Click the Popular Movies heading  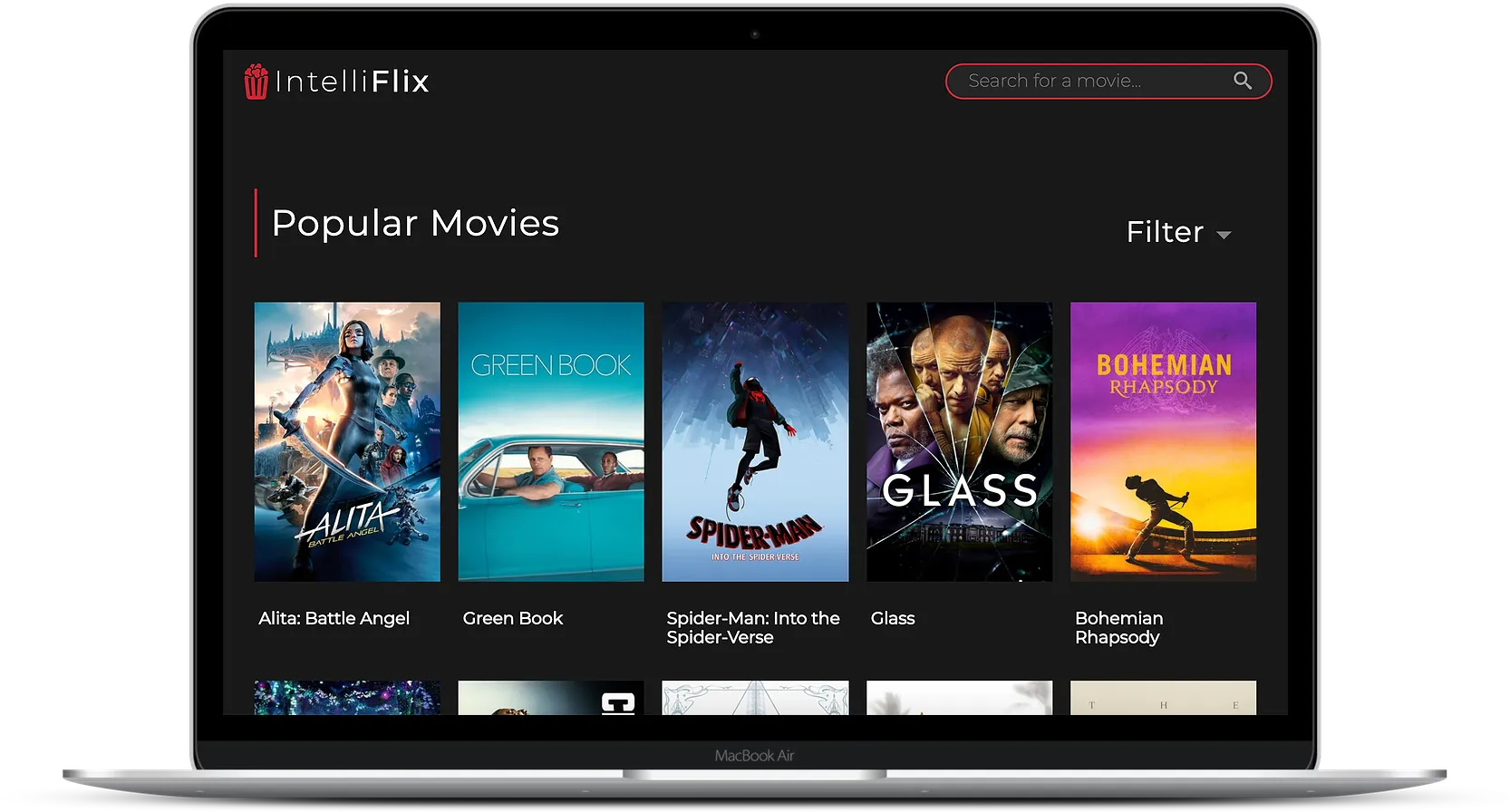click(415, 223)
